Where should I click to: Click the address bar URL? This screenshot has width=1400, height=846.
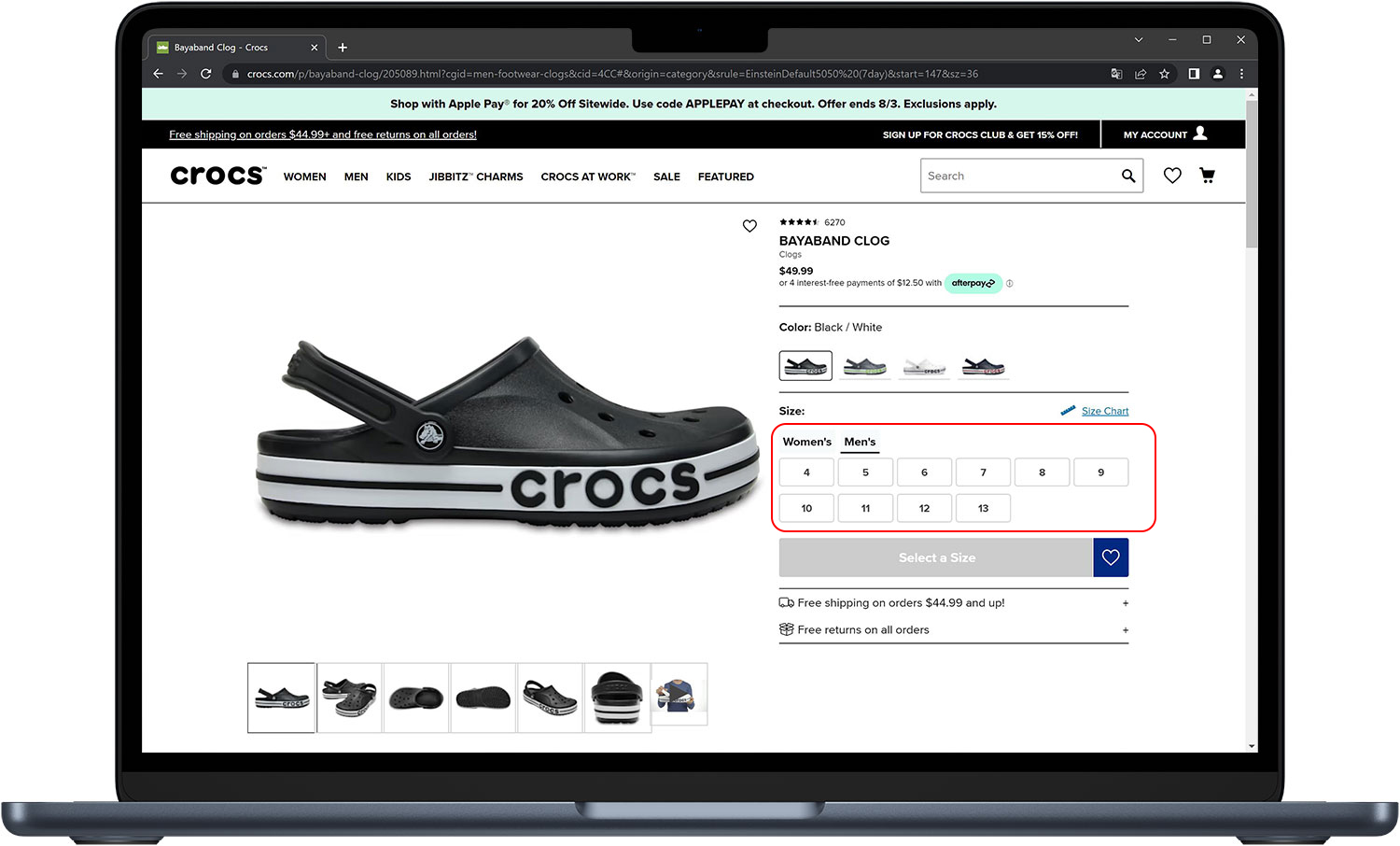pos(612,74)
